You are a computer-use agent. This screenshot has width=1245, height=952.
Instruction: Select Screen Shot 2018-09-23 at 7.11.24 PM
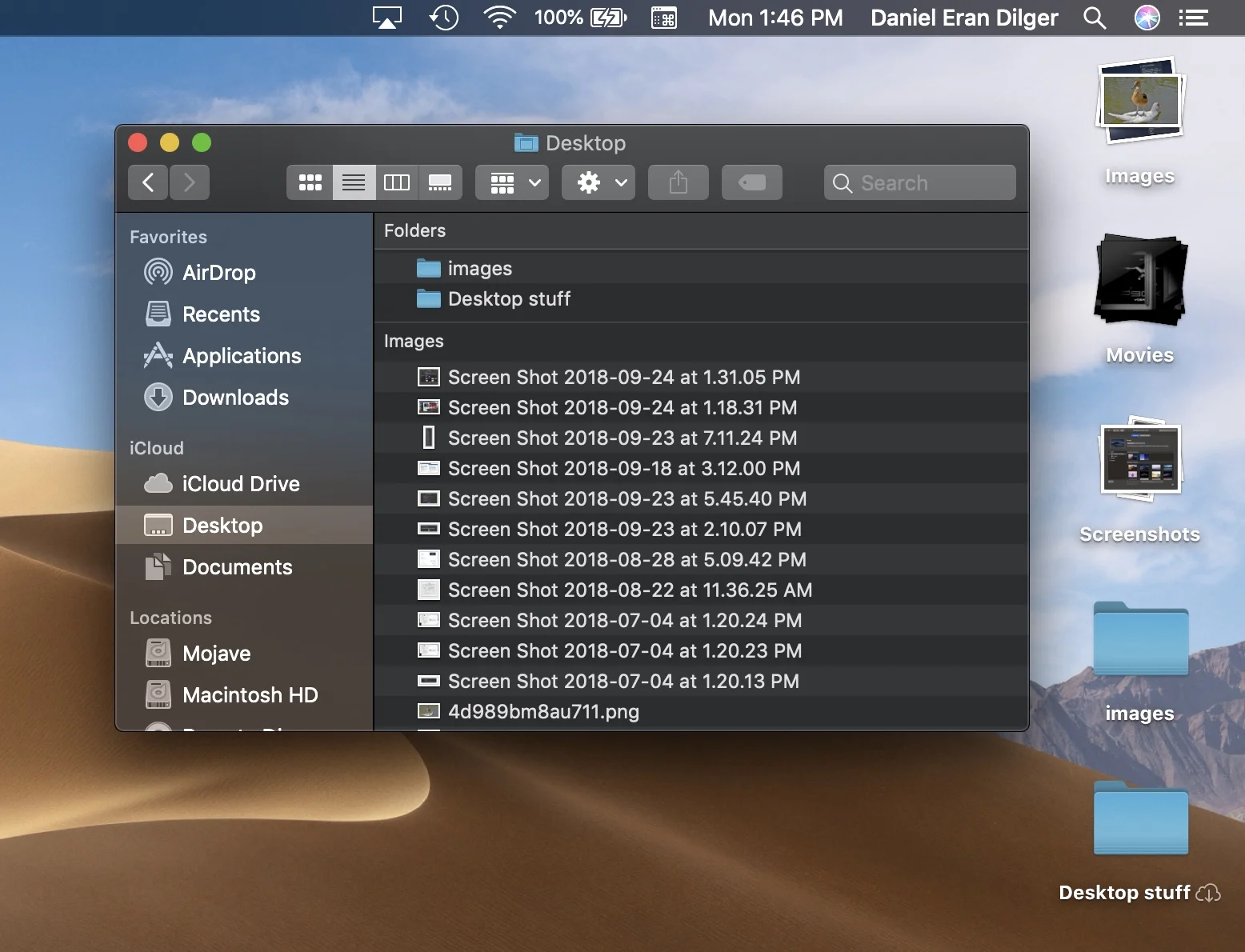702,438
